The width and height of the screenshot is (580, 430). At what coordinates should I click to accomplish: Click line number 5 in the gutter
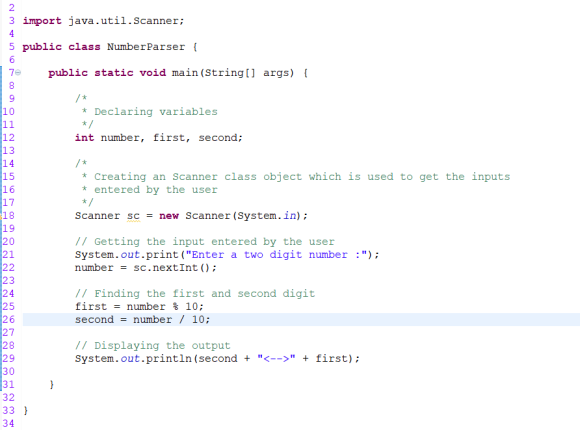12,47
